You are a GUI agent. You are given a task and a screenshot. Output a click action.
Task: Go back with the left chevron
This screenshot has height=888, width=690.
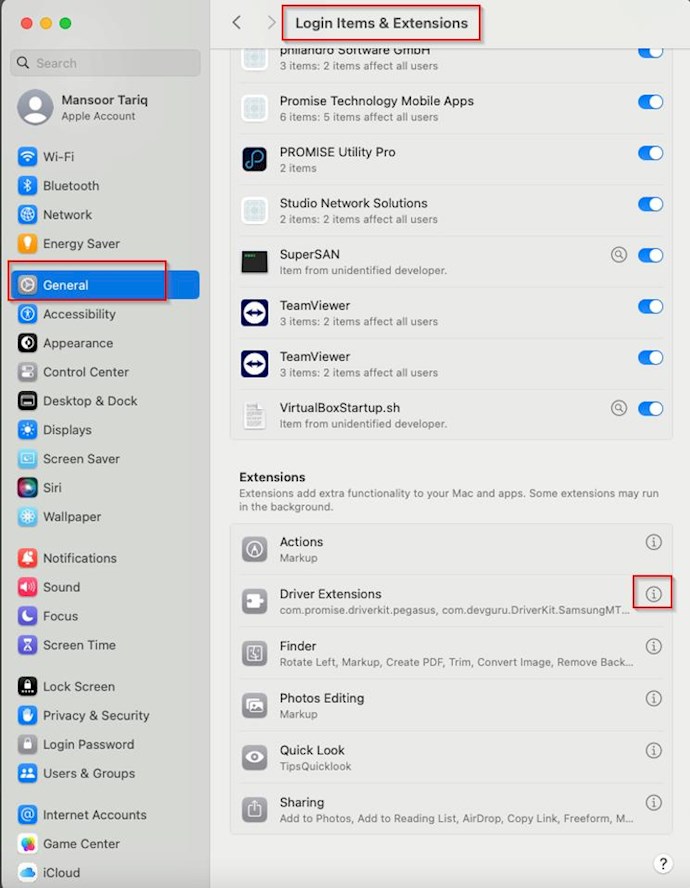(237, 22)
